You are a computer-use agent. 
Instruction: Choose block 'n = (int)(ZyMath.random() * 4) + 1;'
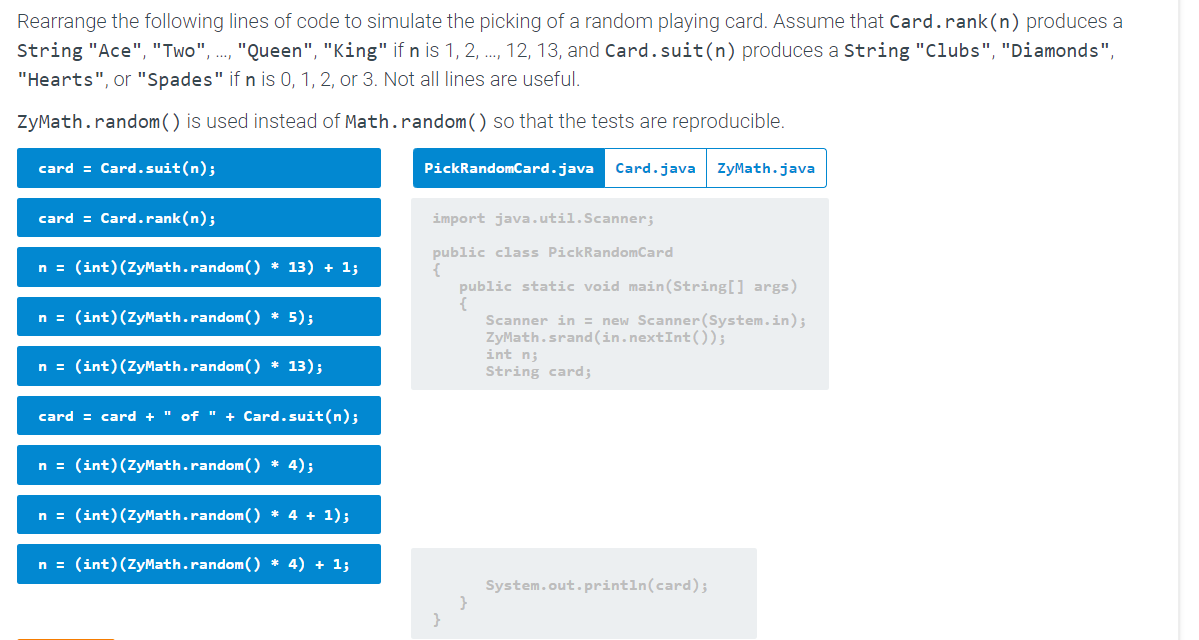(x=199, y=563)
